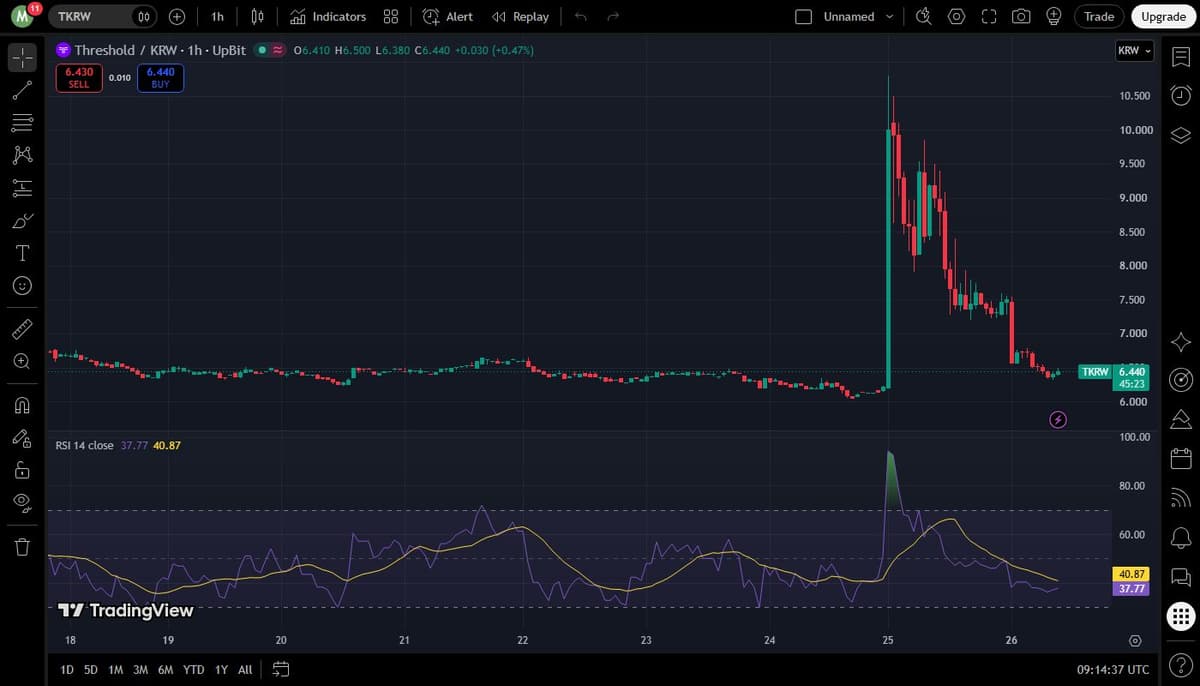The image size is (1200, 686).
Task: Open the Fibonacci retracement tools
Action: [22, 123]
